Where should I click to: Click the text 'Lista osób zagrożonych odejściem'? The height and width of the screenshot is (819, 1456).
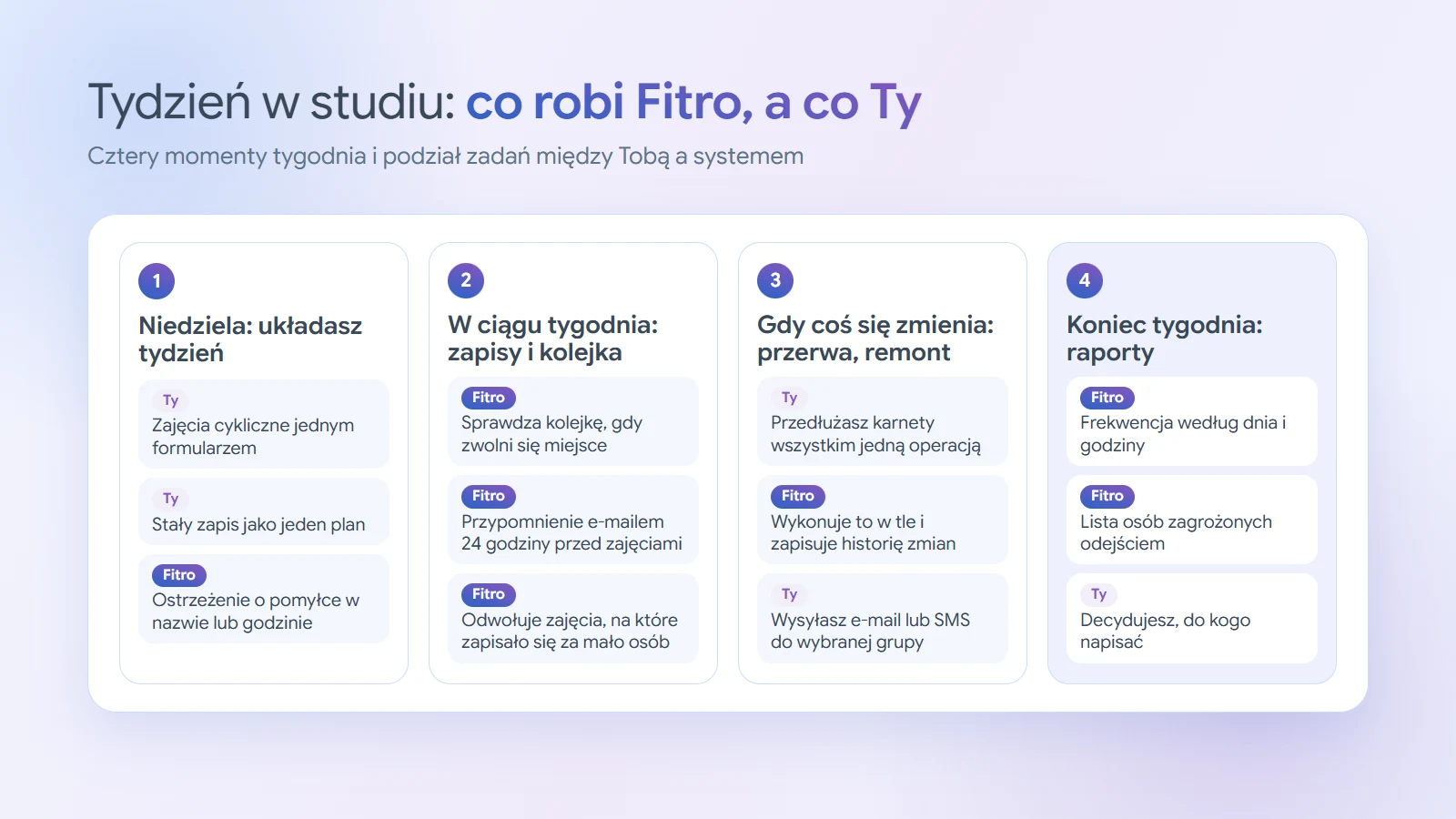click(x=1176, y=532)
